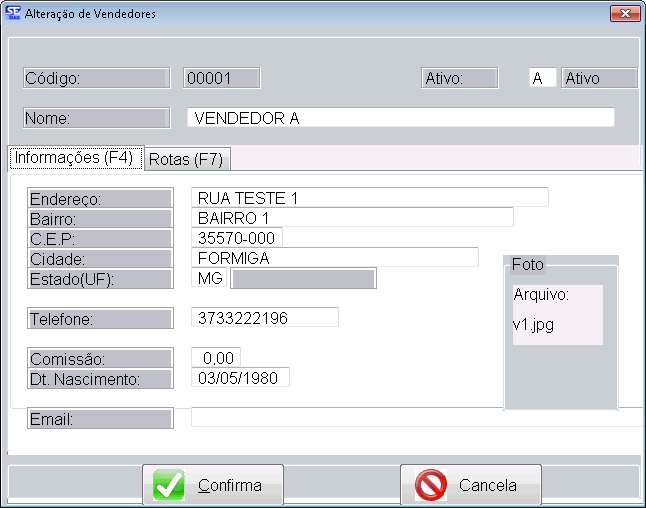
Task: Edit the Comissão value field
Action: coord(216,358)
